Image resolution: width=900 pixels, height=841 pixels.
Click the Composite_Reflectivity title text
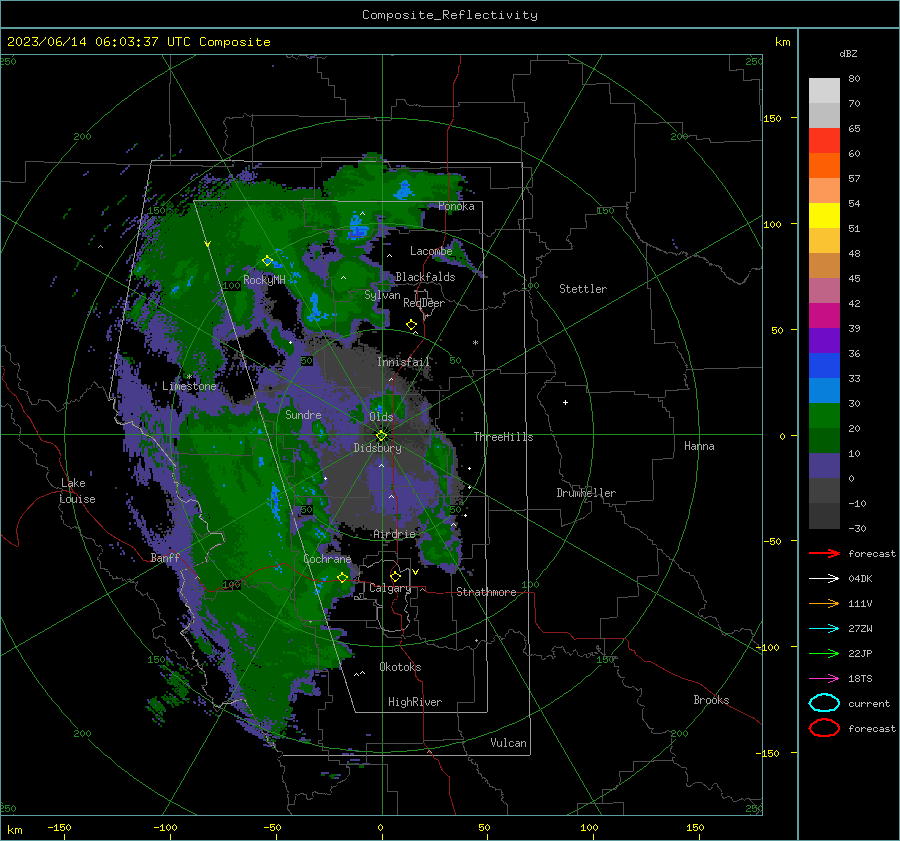[x=450, y=15]
